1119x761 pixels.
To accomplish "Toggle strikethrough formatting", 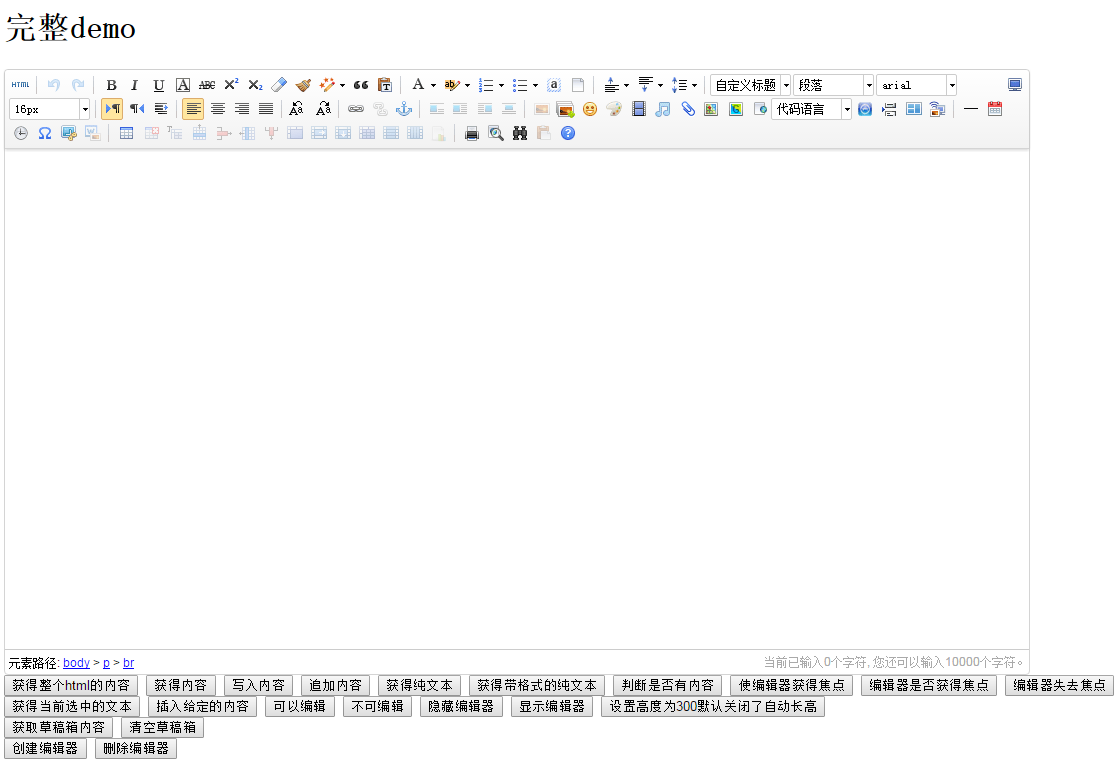I will click(207, 85).
